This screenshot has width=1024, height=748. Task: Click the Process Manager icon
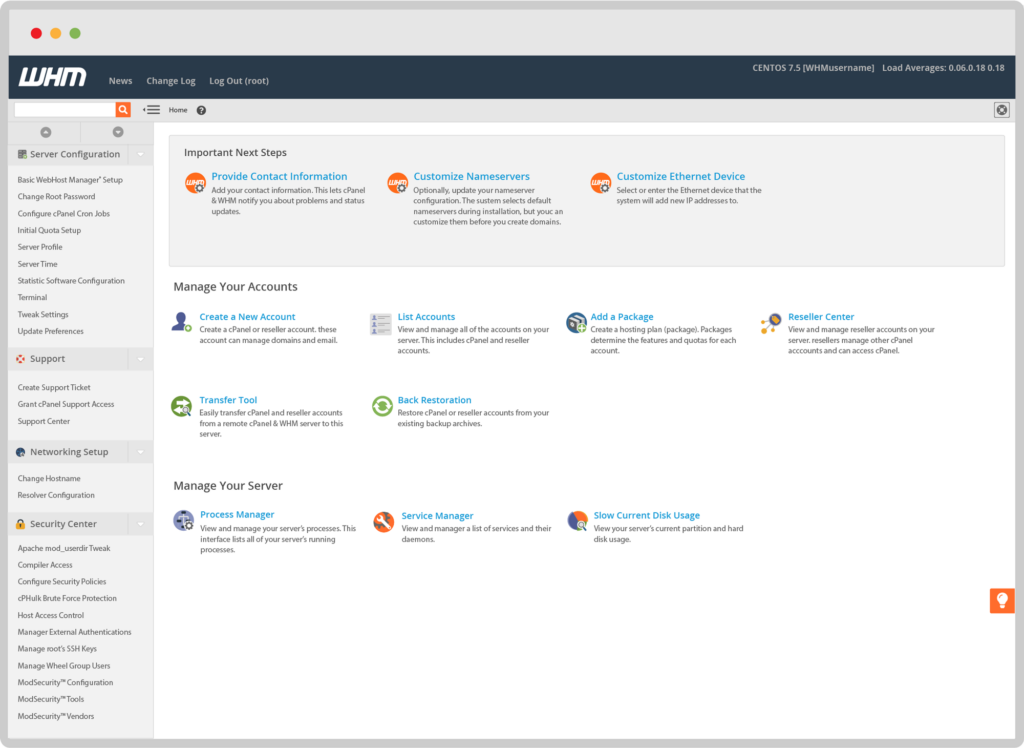click(183, 521)
